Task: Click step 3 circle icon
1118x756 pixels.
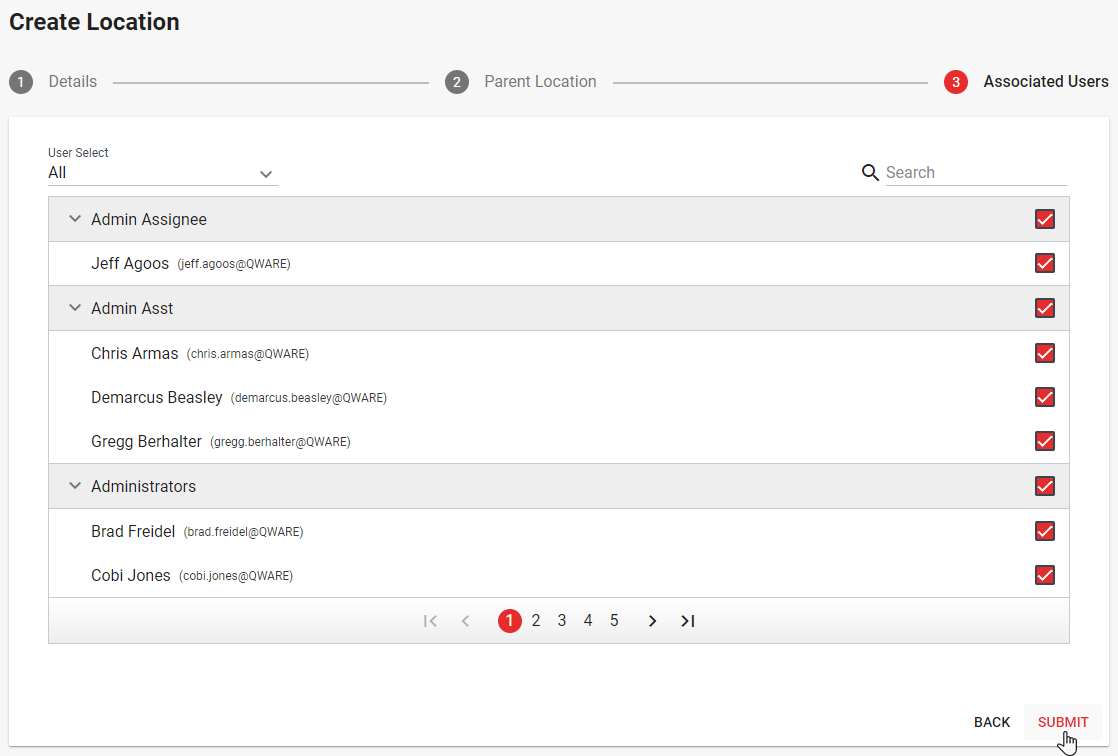Action: (x=956, y=82)
